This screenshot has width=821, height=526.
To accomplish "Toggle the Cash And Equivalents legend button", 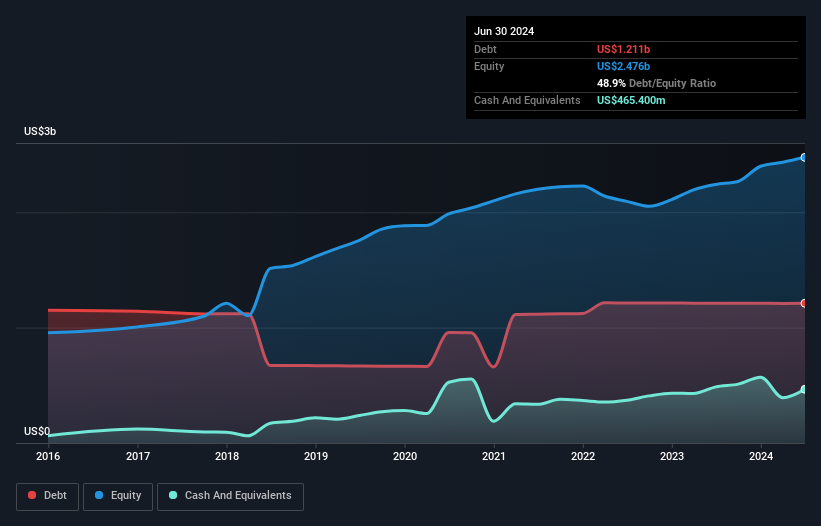I will pyautogui.click(x=230, y=496).
